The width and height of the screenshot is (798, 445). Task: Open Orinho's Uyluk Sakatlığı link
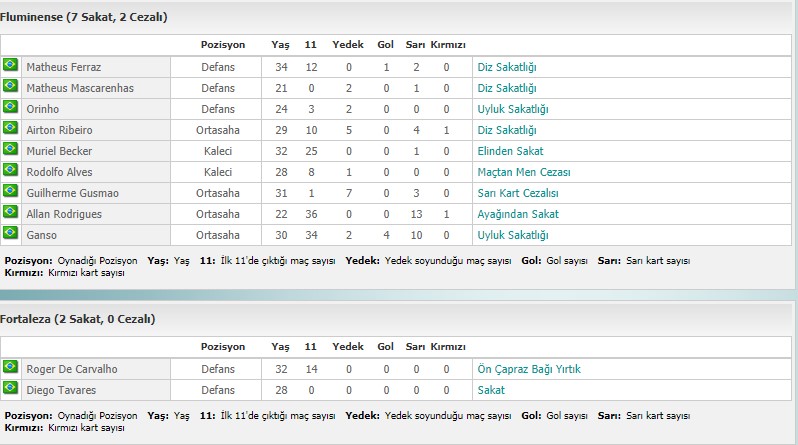(x=513, y=109)
